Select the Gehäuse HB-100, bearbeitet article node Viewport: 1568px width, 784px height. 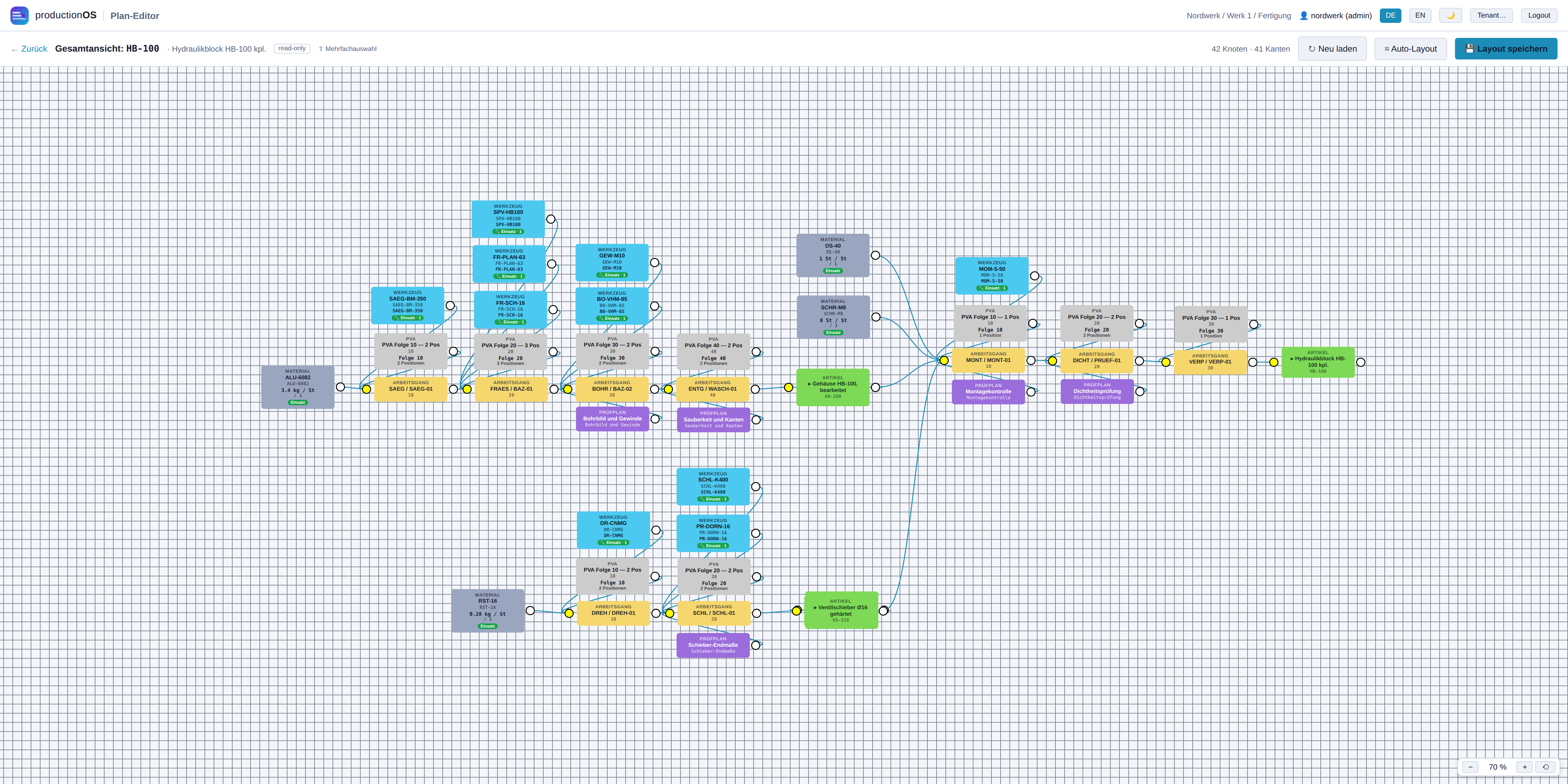[x=833, y=387]
